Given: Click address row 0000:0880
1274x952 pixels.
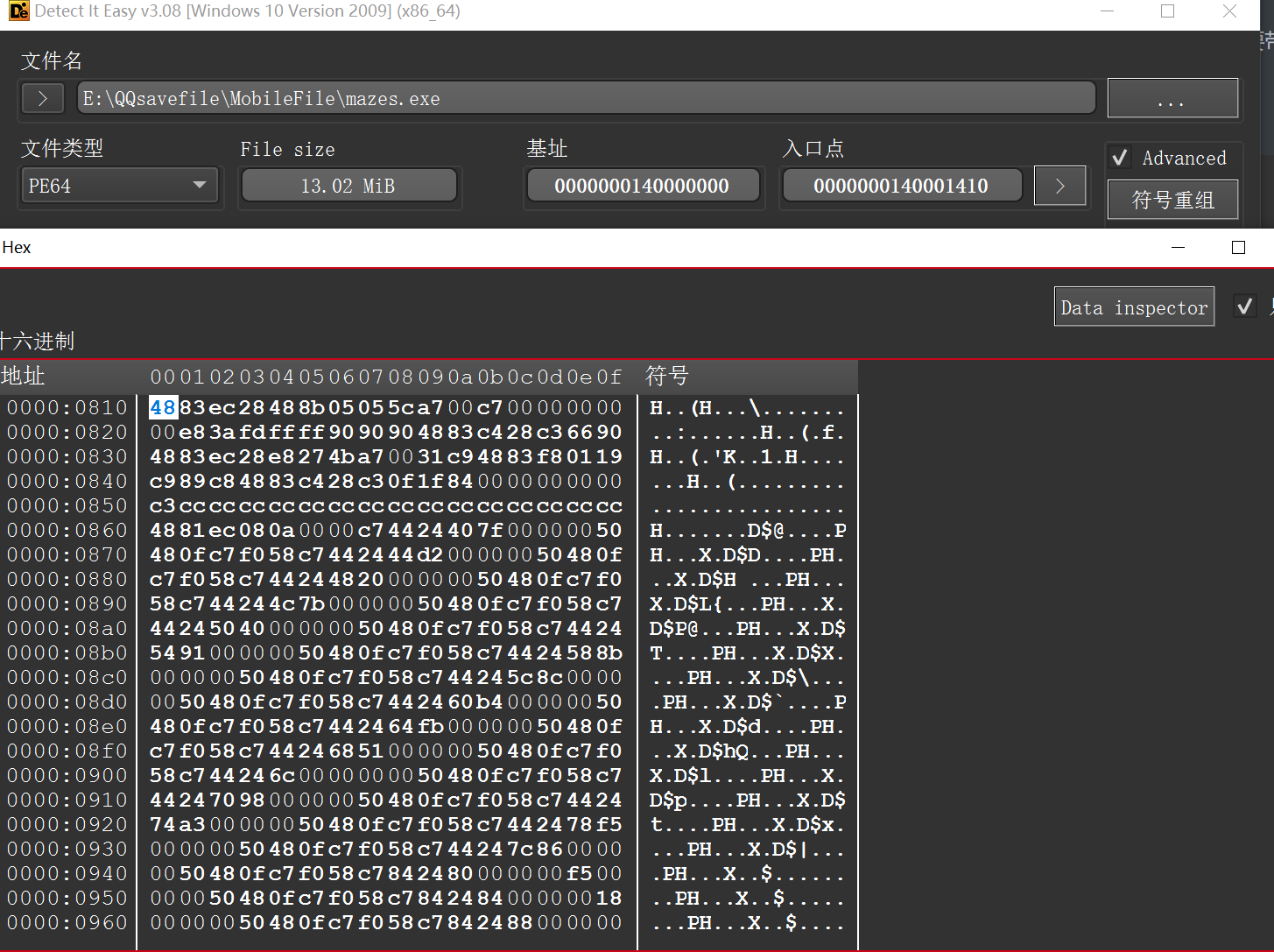Looking at the screenshot, I should click(67, 579).
